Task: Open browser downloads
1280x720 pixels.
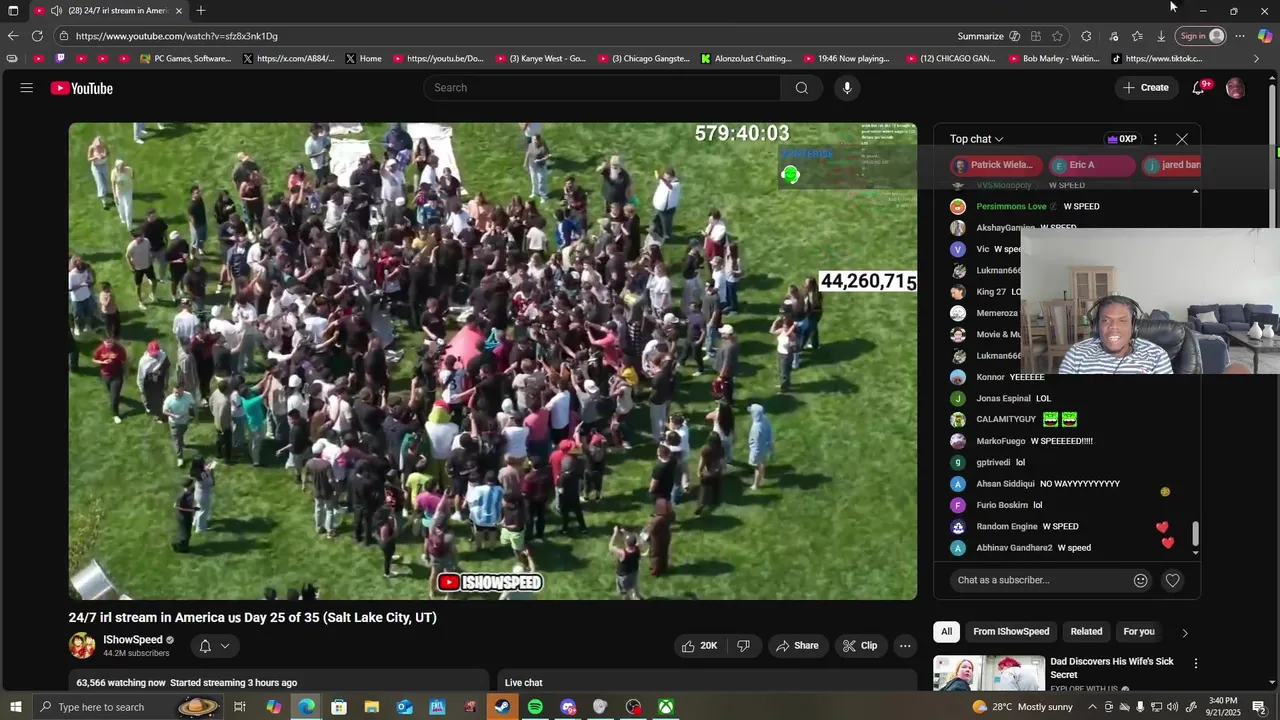Action: pyautogui.click(x=1161, y=36)
